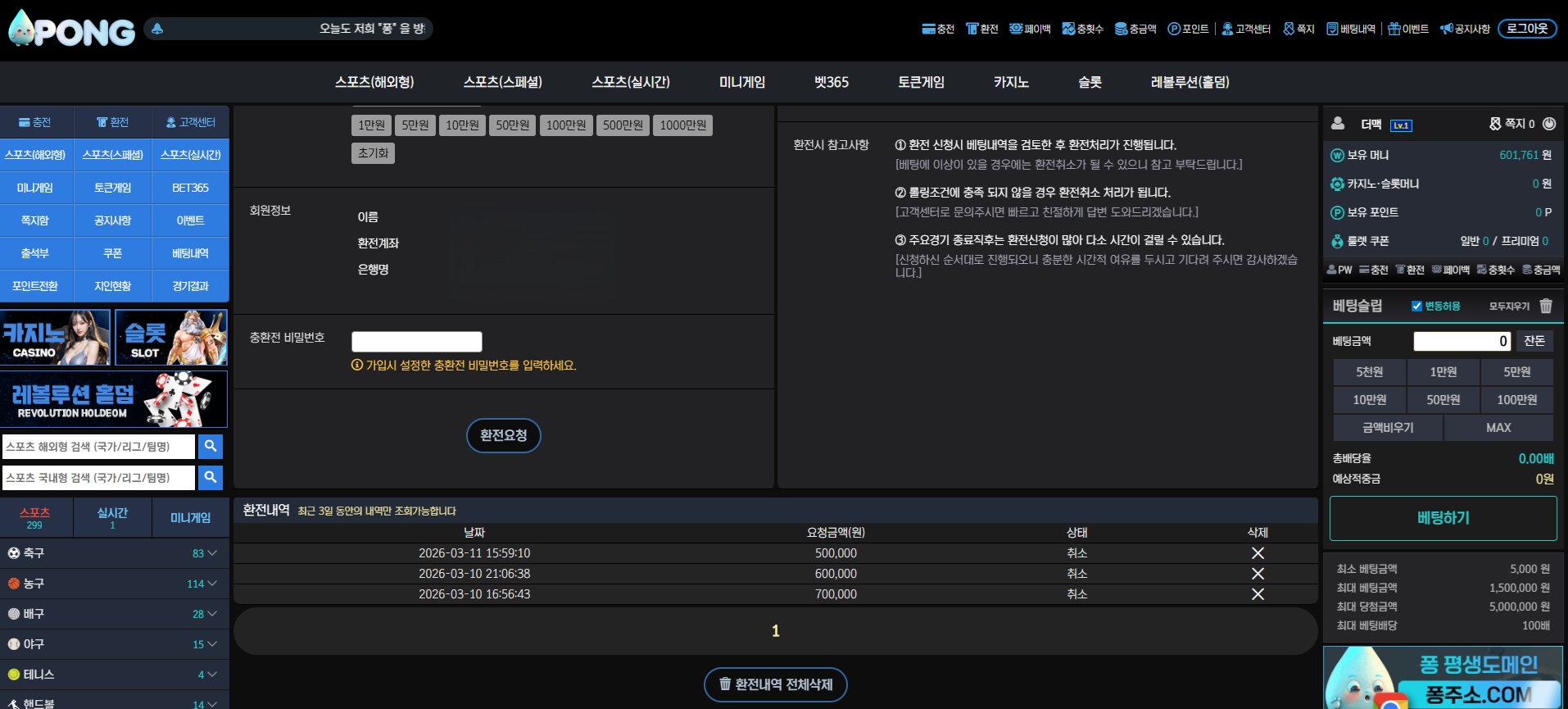Delete the 700,000 withdrawal record with X

[1258, 594]
